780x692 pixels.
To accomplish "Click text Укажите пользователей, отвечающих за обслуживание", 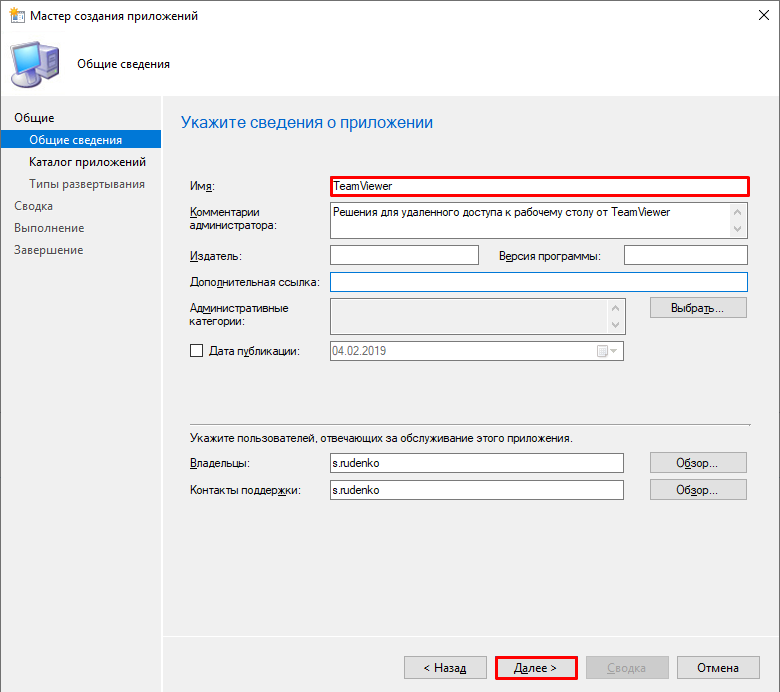I will pyautogui.click(x=381, y=438).
